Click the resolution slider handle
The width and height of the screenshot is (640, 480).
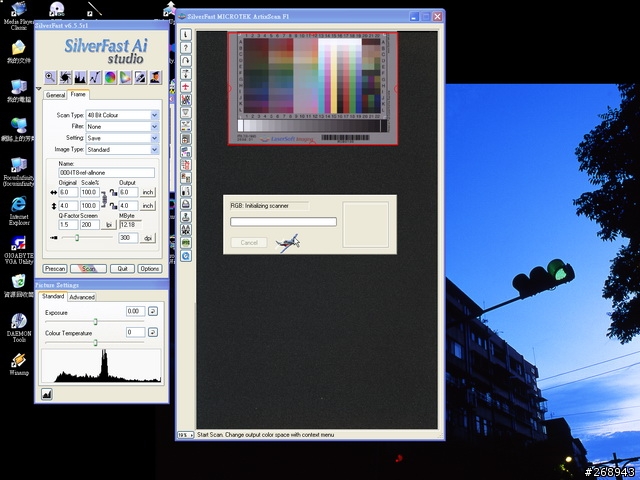pos(77,238)
